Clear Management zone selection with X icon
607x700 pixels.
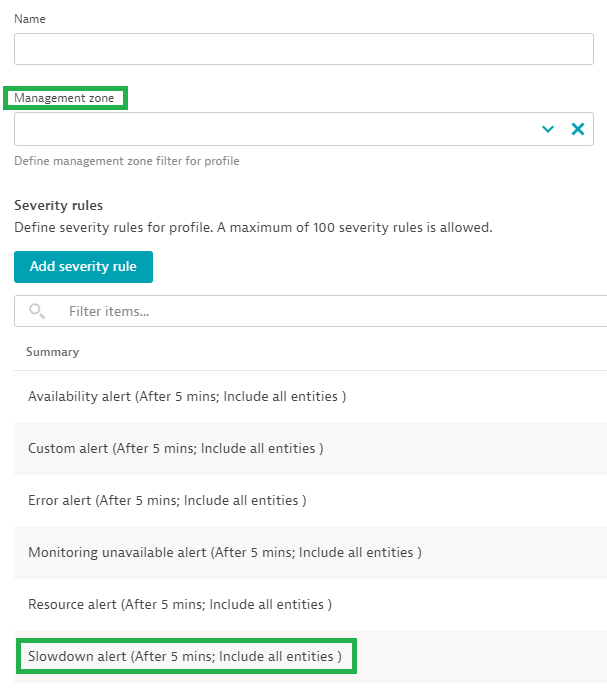(577, 129)
